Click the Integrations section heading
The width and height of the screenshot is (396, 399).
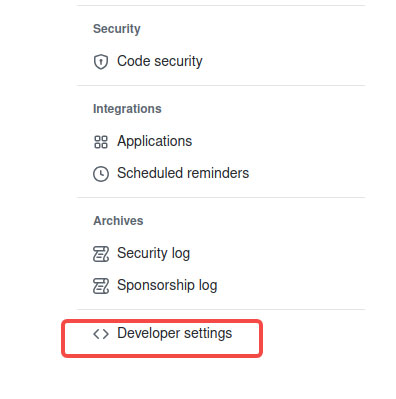coord(127,109)
